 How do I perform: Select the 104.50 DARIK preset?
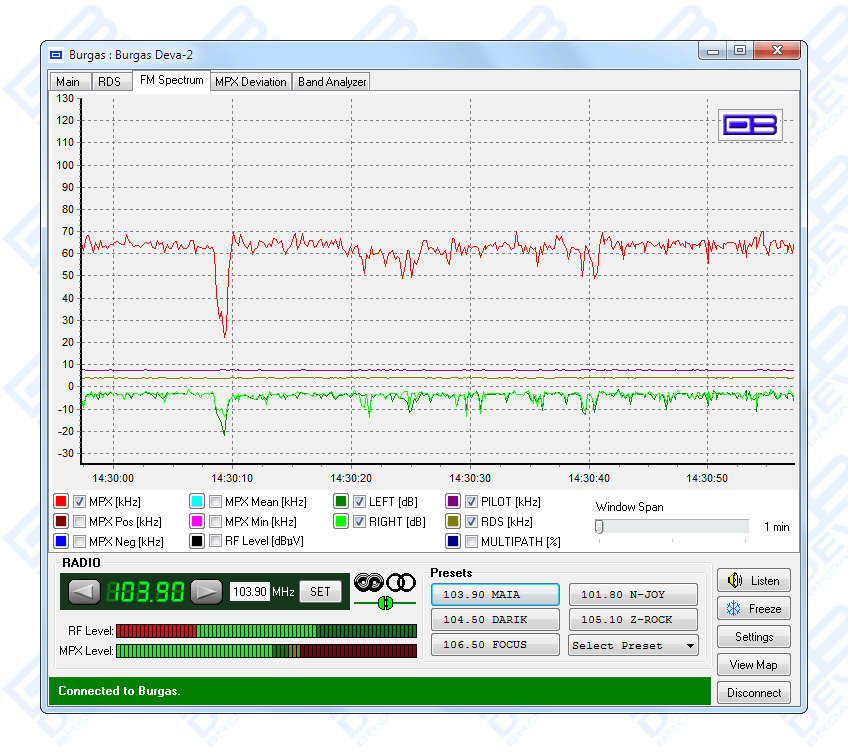point(494,620)
